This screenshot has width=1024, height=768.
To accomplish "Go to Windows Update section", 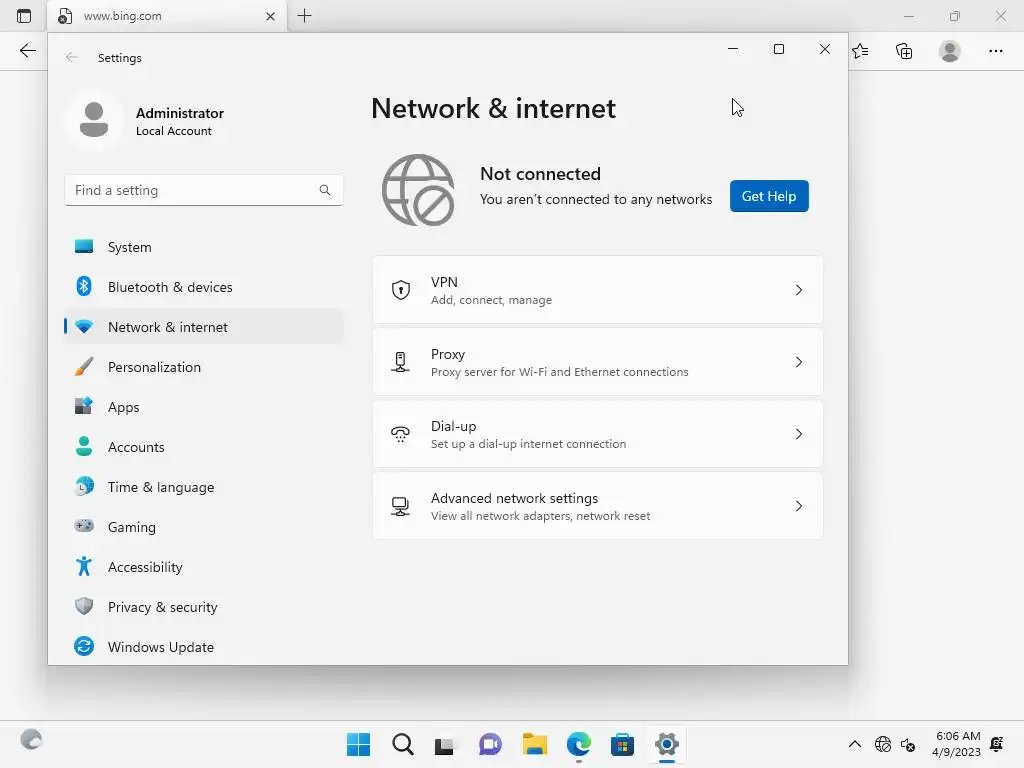I will 204,647.
